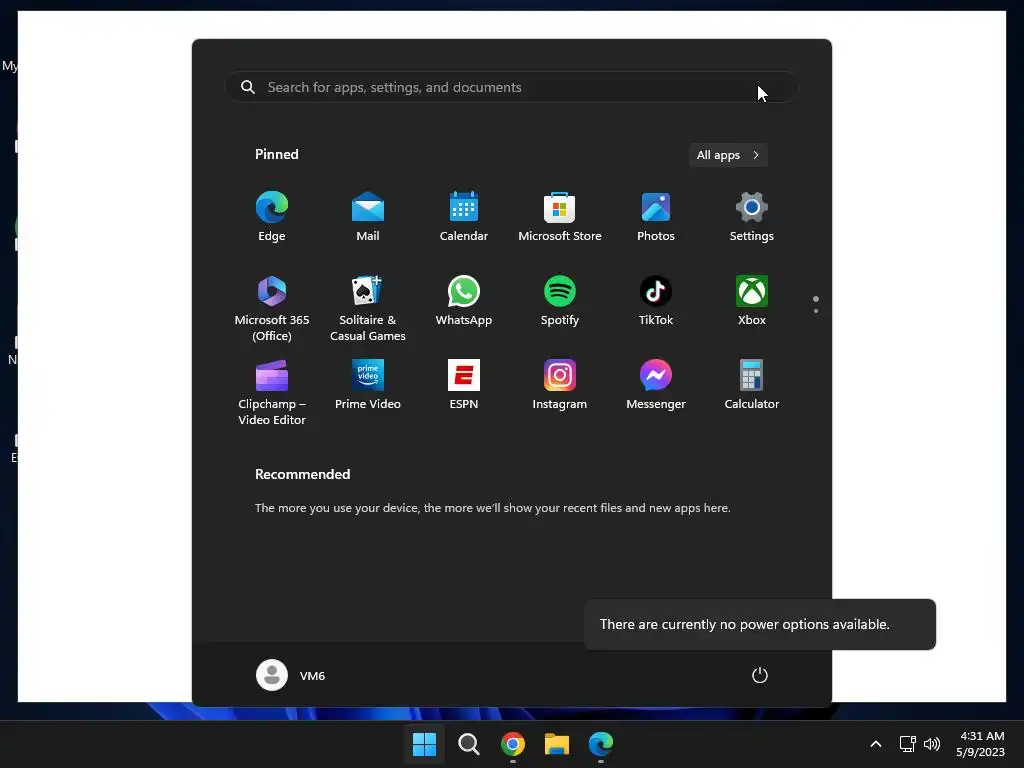Open the Messenger app
Screen dimensions: 1024x768
click(656, 385)
